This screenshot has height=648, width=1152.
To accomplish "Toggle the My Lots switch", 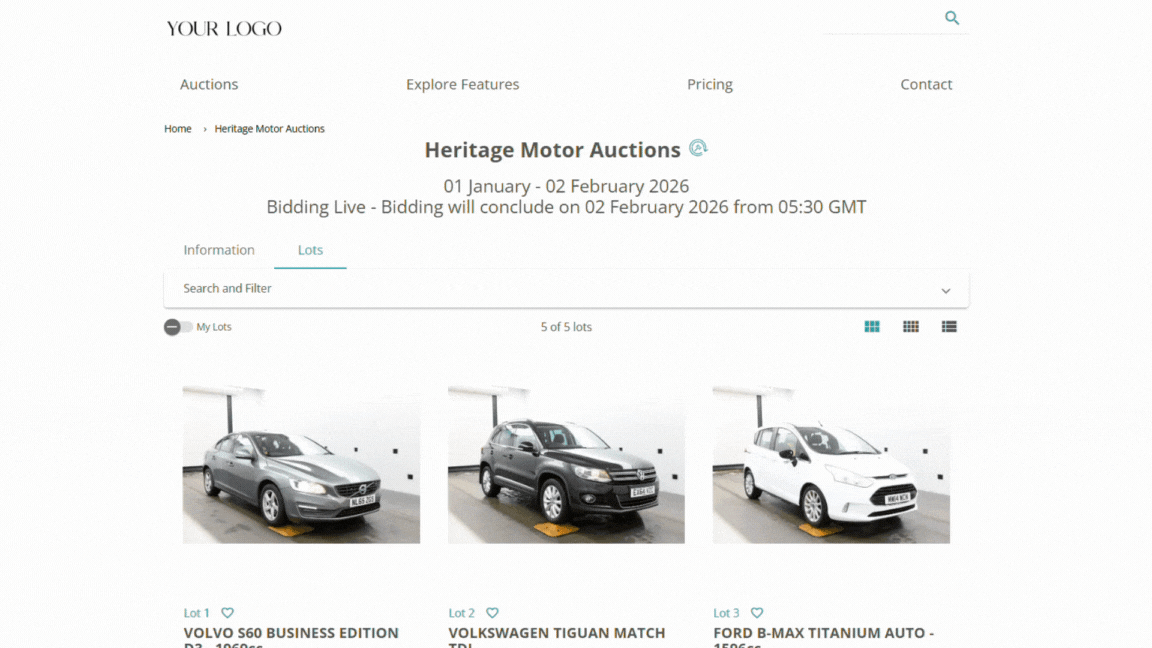I will pos(178,327).
